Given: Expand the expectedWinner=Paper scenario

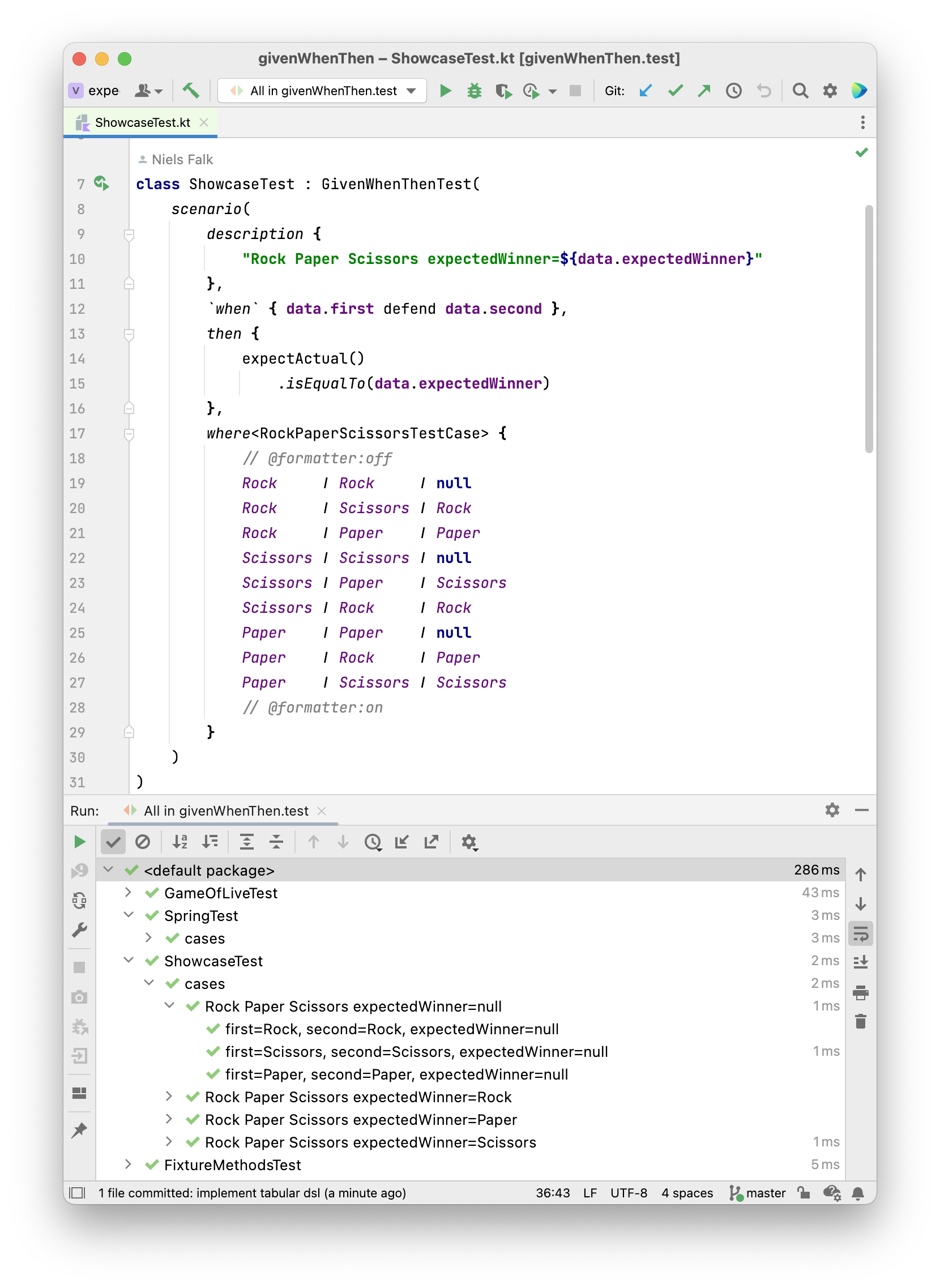Looking at the screenshot, I should (x=169, y=1120).
